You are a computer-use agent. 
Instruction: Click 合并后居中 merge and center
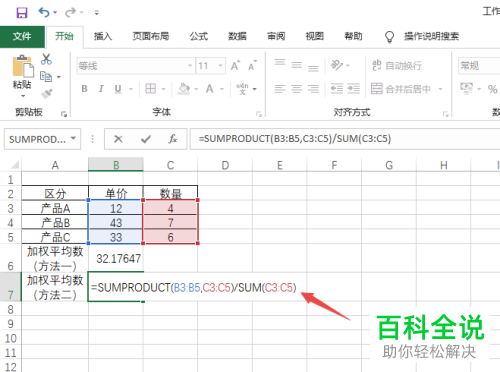click(x=401, y=89)
